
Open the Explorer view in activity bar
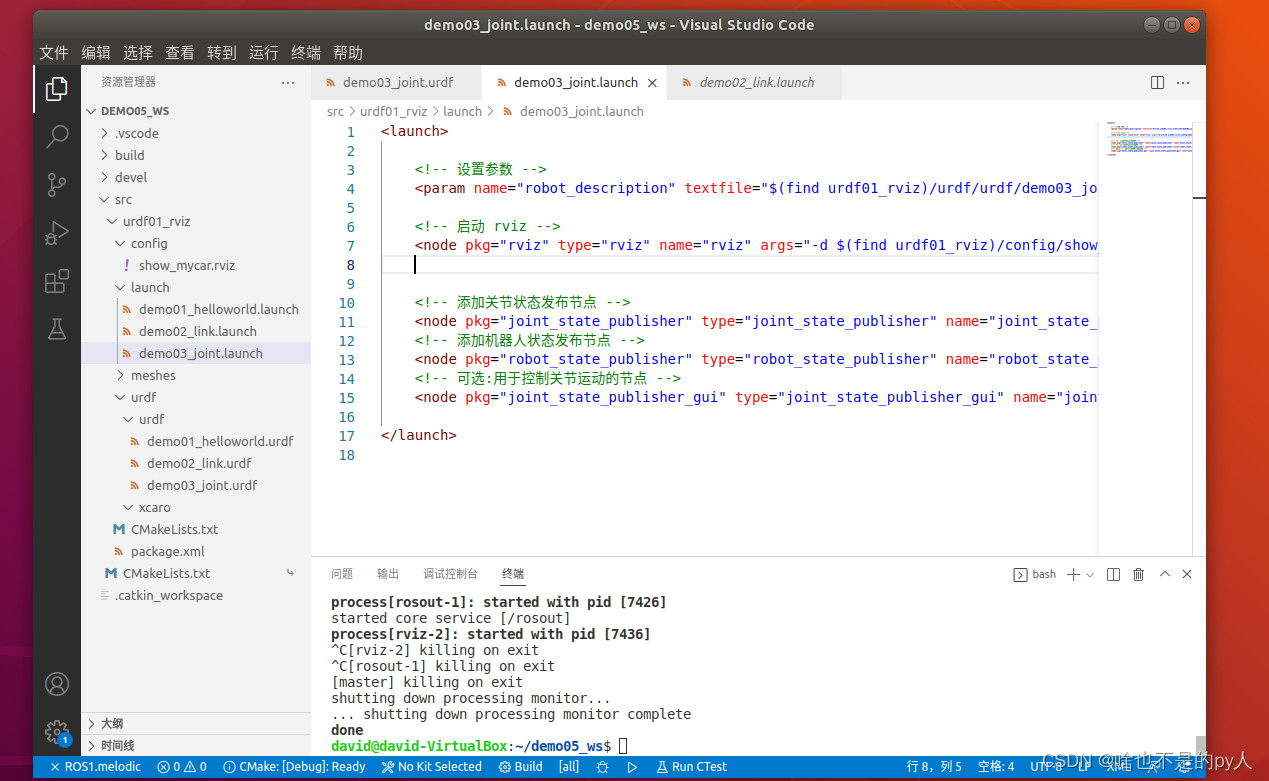tap(57, 90)
